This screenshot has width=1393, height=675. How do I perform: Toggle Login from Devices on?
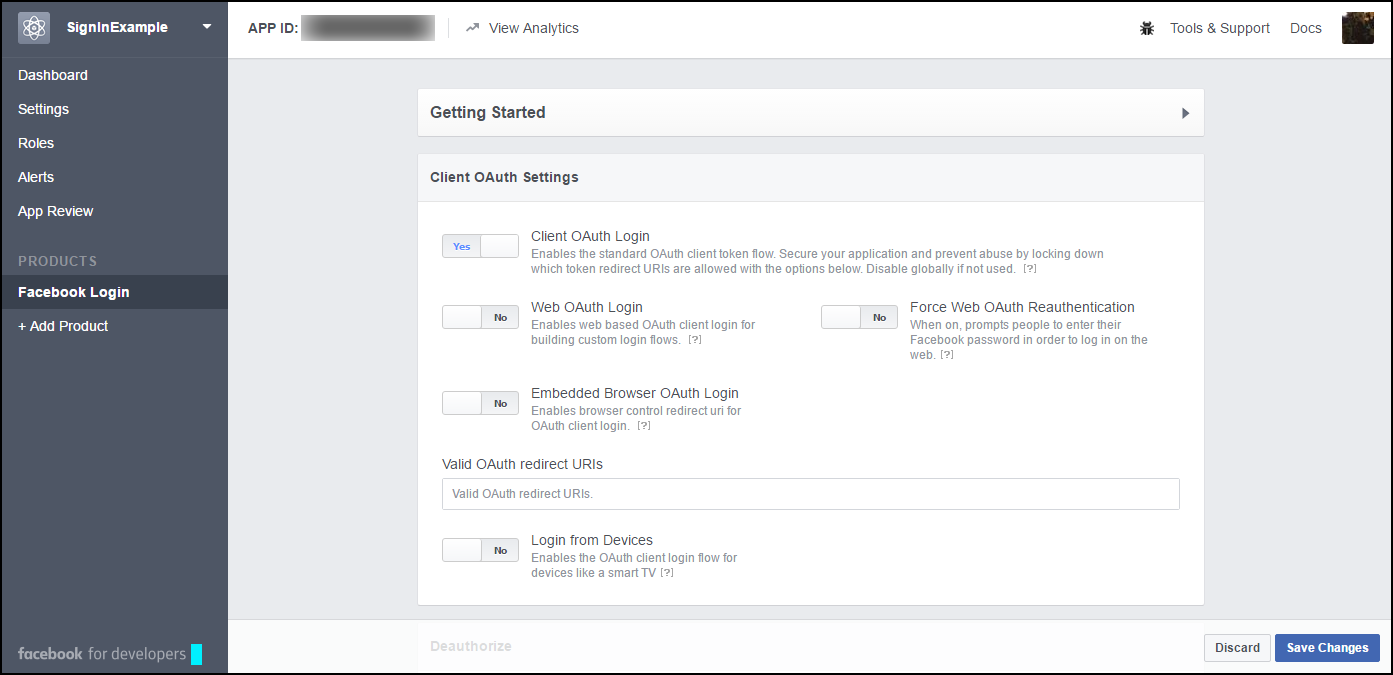coord(480,550)
